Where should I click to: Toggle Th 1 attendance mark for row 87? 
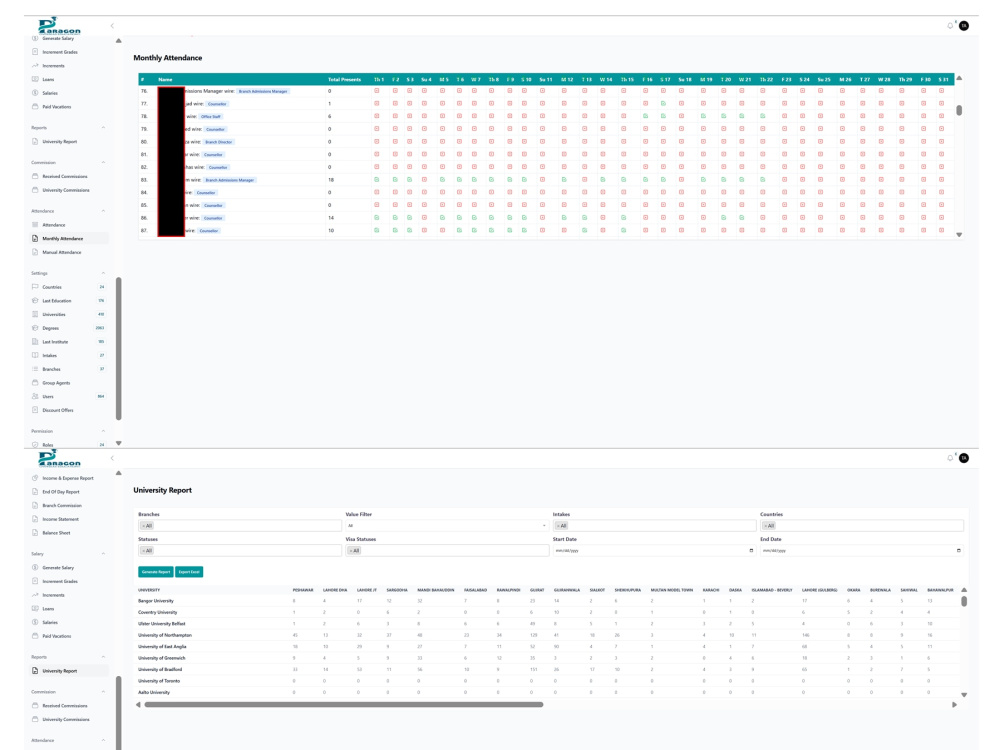click(x=376, y=230)
